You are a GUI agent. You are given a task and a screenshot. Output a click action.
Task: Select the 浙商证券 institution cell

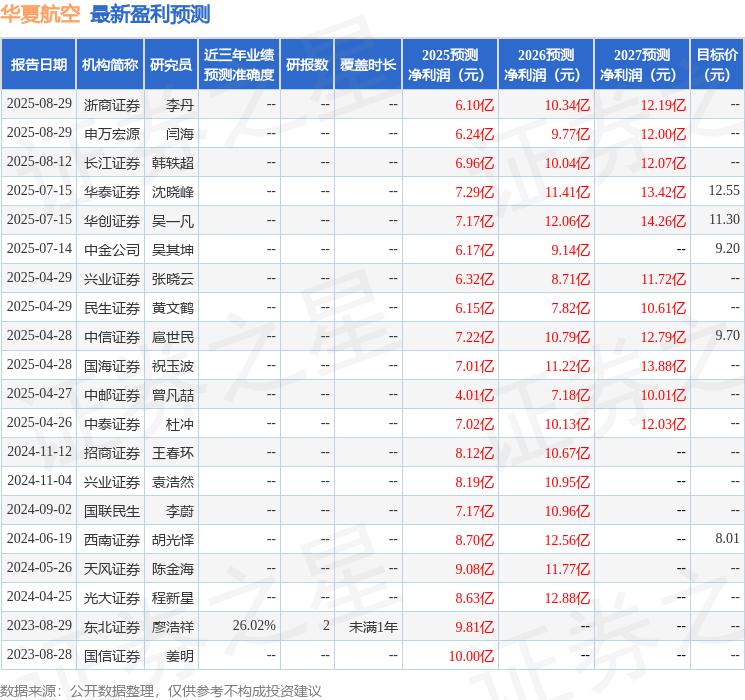[112, 105]
